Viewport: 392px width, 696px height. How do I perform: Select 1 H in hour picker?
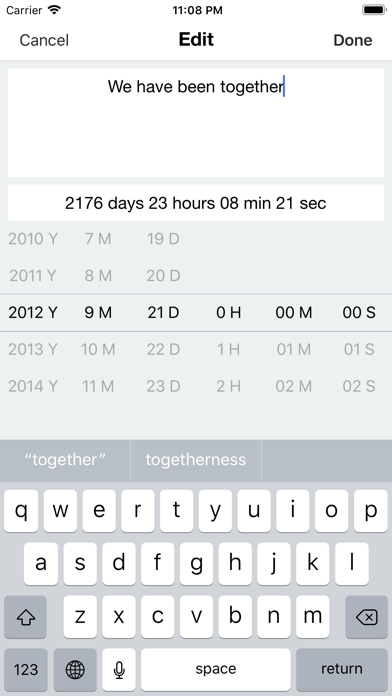[x=228, y=349]
